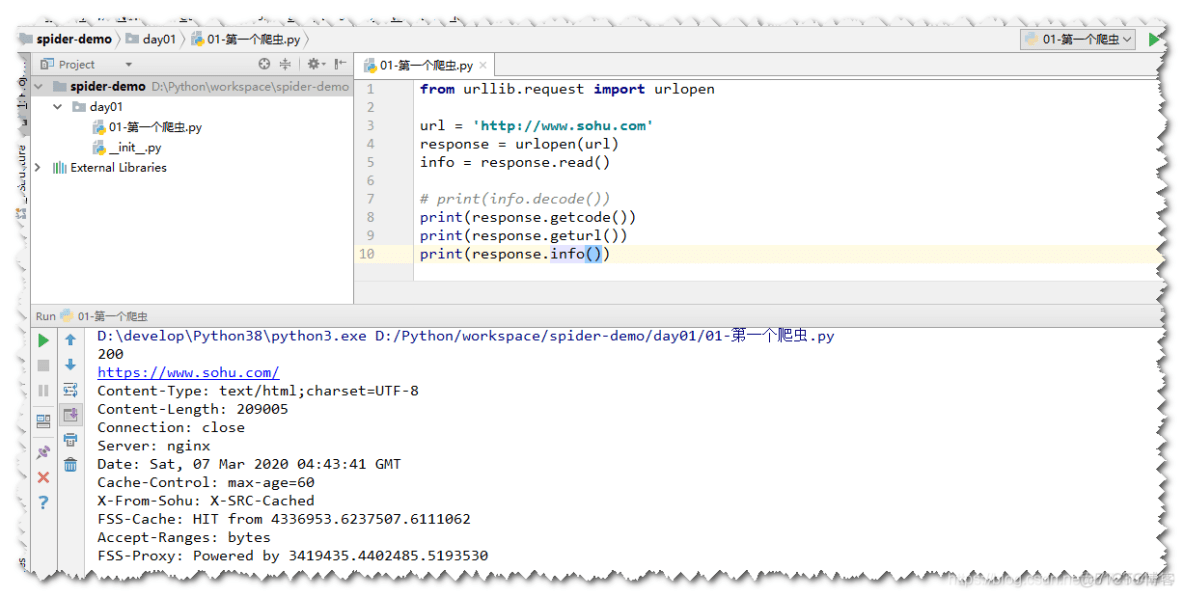Pin the Run tab with the pin icon

coord(44,453)
